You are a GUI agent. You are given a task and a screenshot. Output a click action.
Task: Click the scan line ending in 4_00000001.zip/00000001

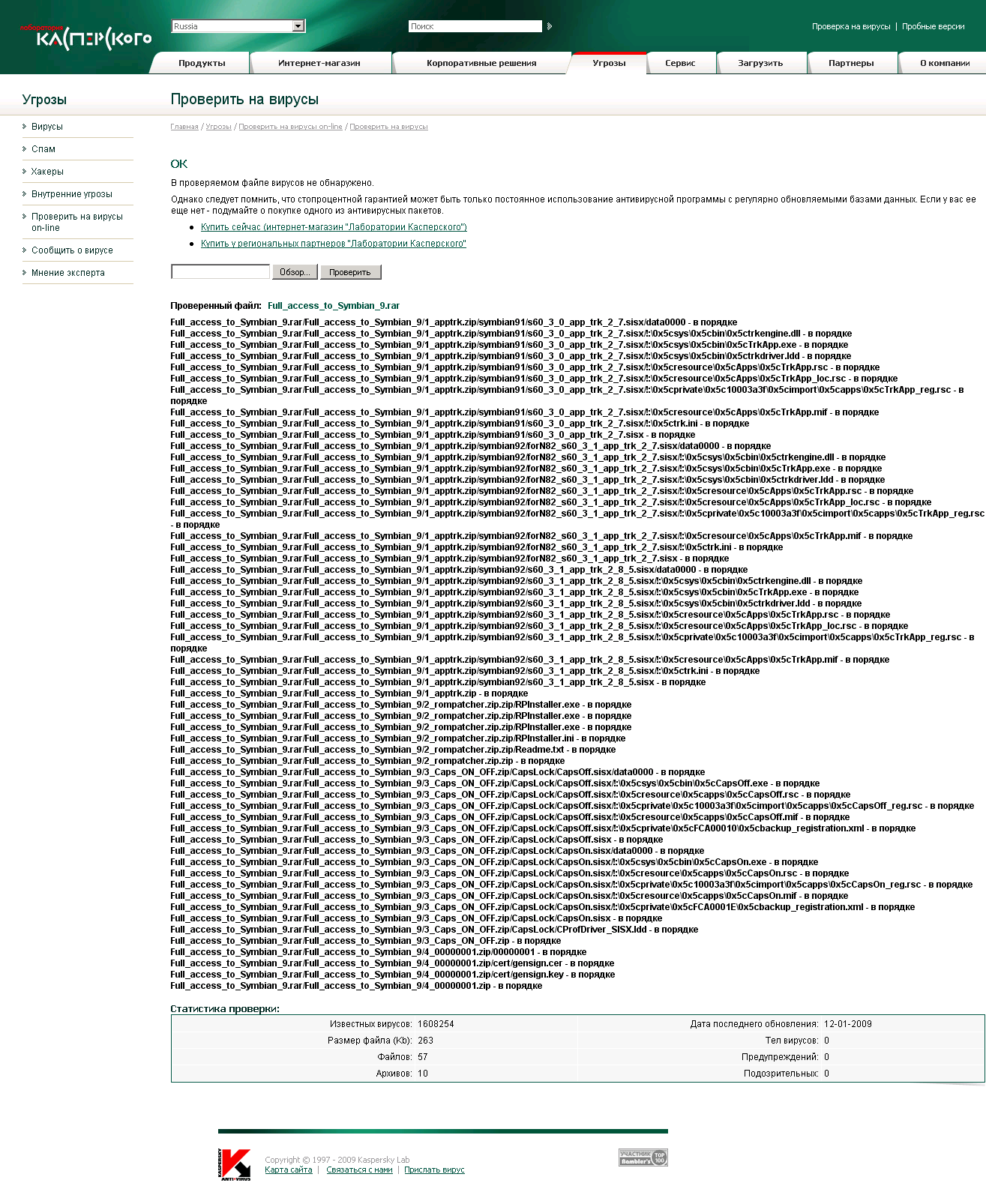(x=379, y=952)
